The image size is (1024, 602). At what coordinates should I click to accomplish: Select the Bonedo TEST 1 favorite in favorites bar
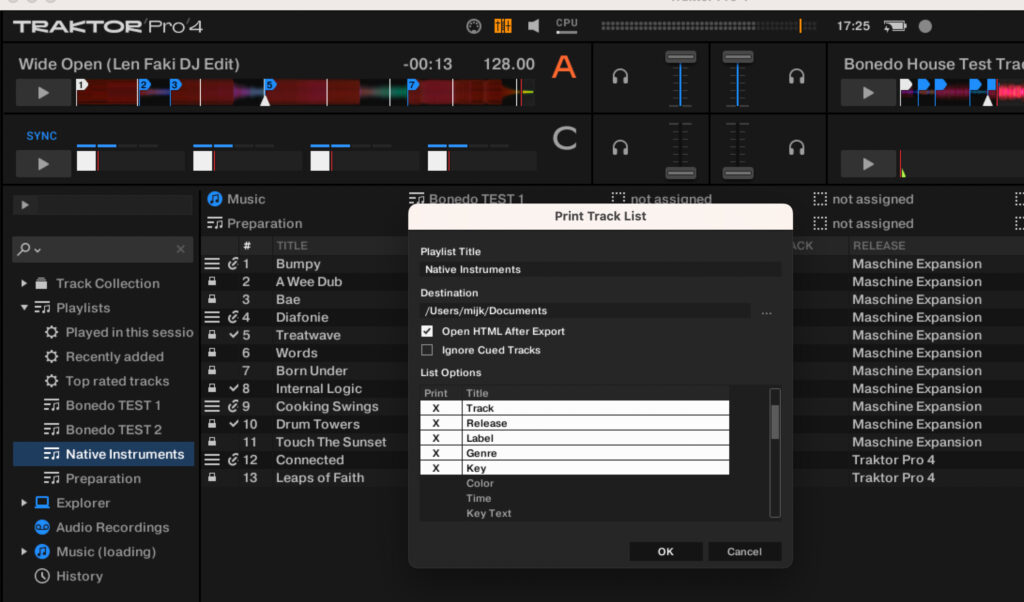pyautogui.click(x=467, y=198)
